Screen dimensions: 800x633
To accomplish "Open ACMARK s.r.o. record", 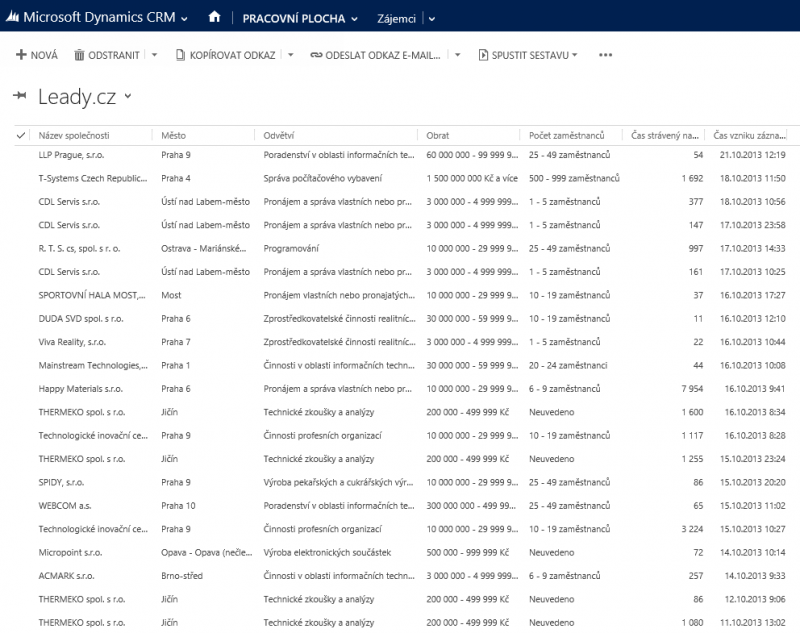I will (x=66, y=576).
